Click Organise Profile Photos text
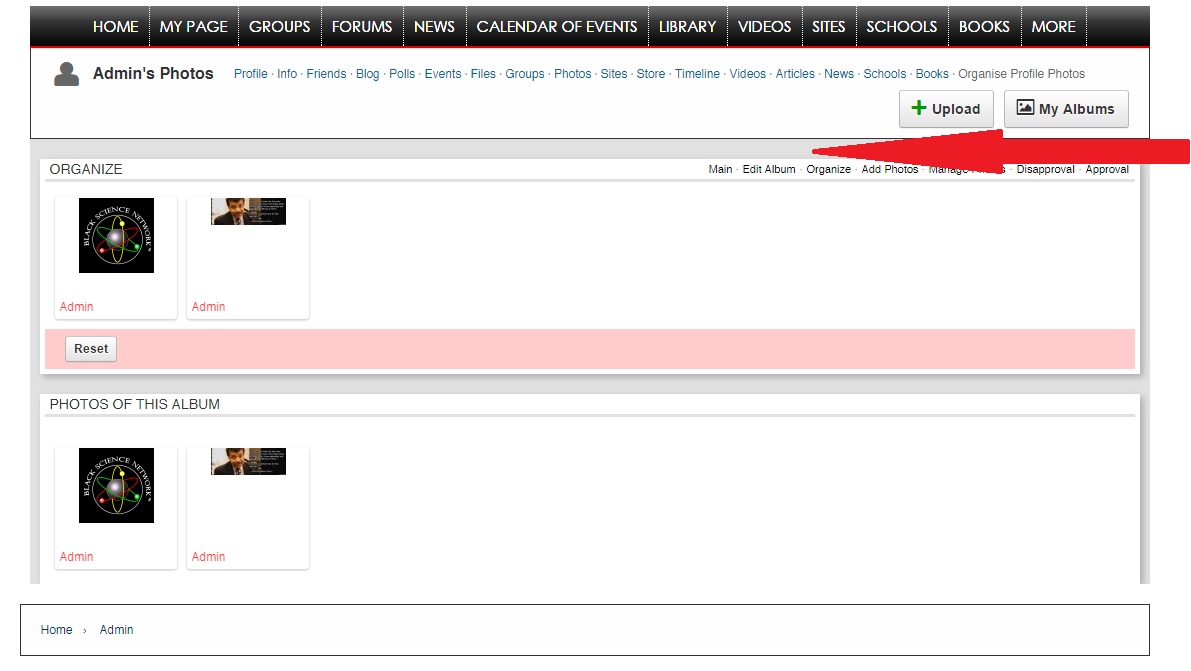This screenshot has height=671, width=1191. click(1022, 74)
